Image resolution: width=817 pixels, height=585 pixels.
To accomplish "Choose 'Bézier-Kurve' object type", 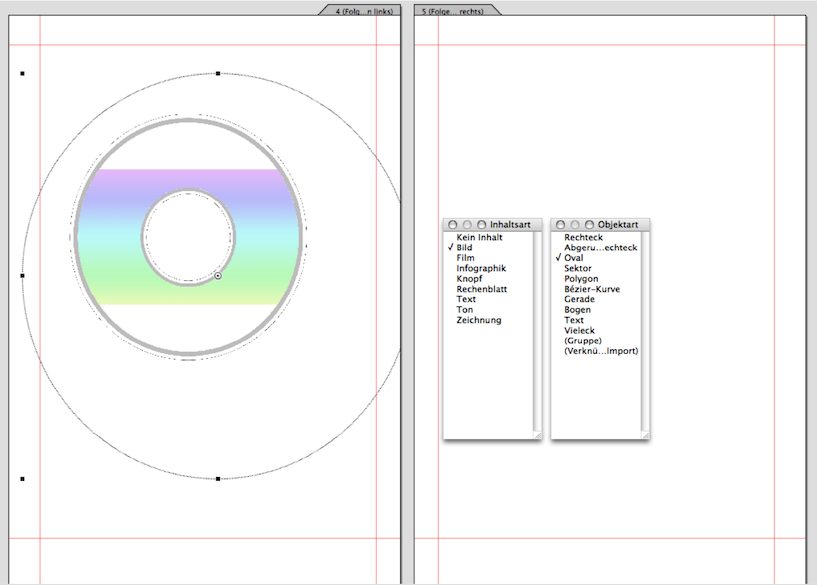I will pos(591,289).
